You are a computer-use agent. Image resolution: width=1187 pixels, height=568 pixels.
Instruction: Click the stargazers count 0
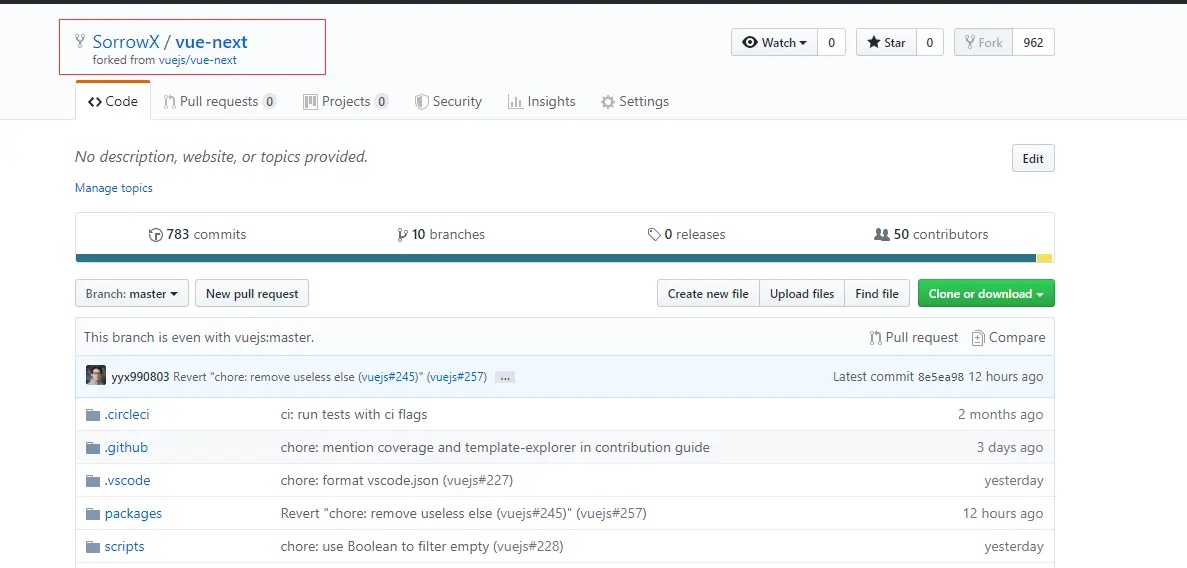930,42
